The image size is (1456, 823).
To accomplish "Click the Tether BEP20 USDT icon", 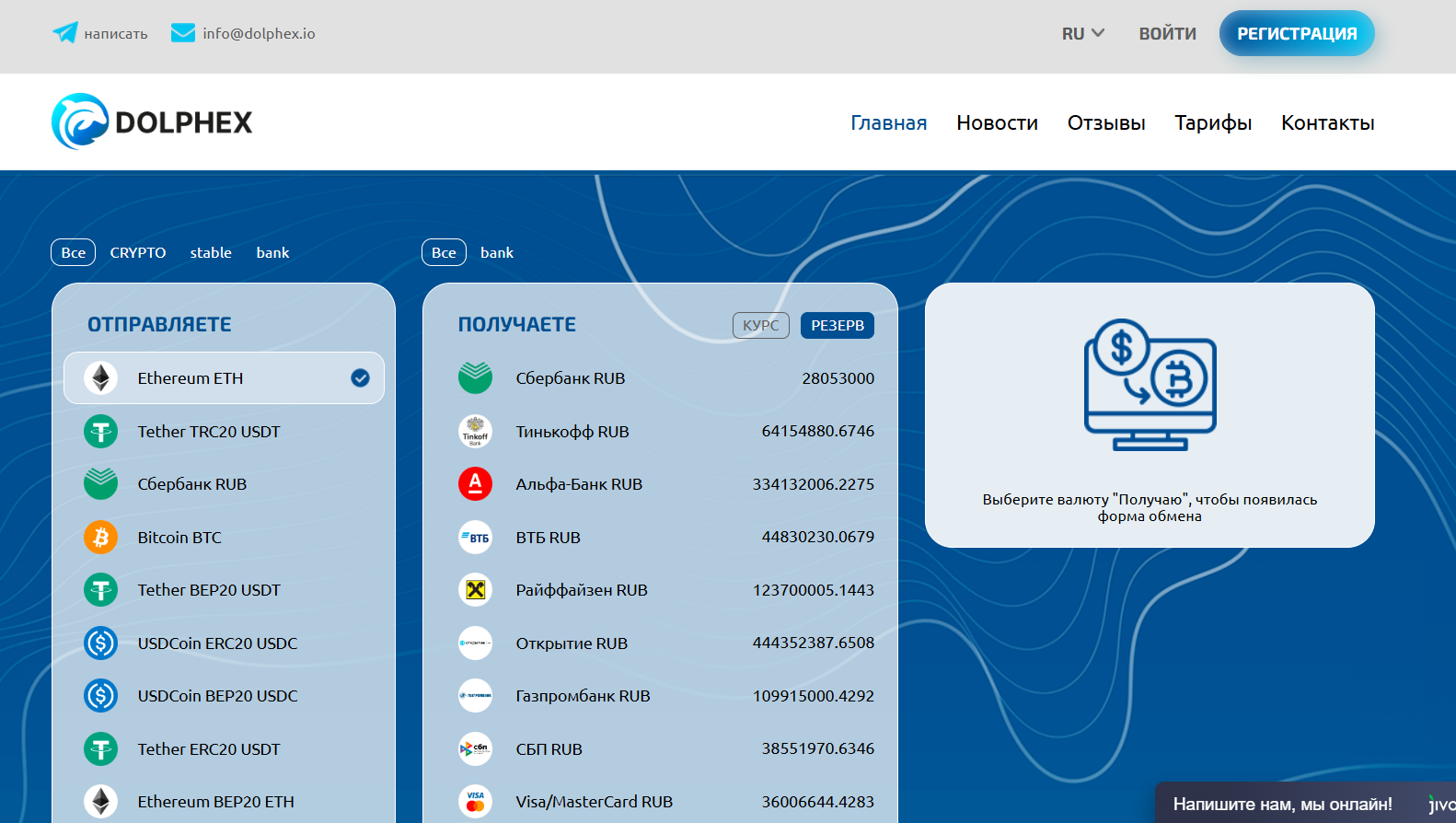I will click(100, 590).
